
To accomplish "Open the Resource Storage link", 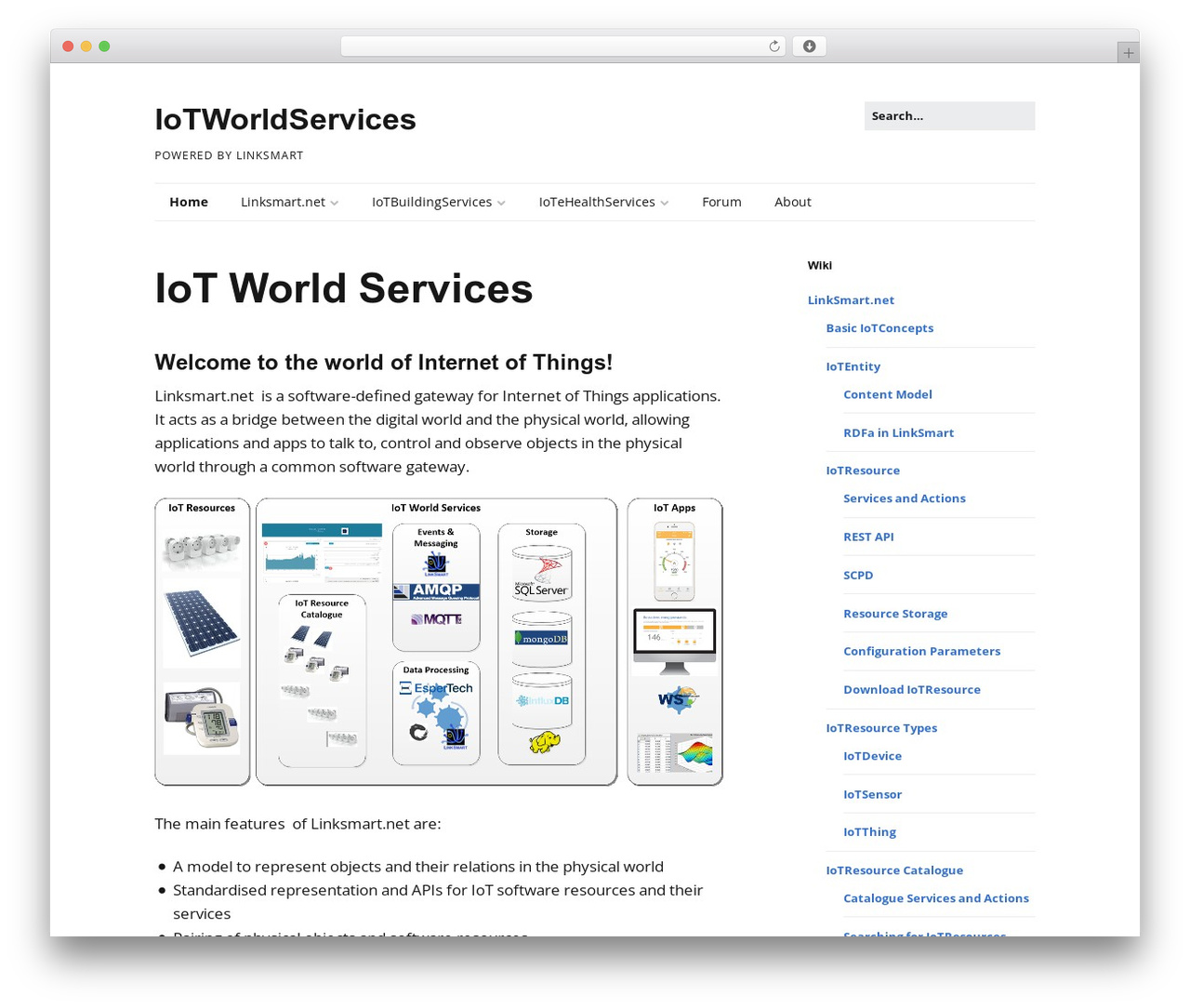I will pos(895,614).
